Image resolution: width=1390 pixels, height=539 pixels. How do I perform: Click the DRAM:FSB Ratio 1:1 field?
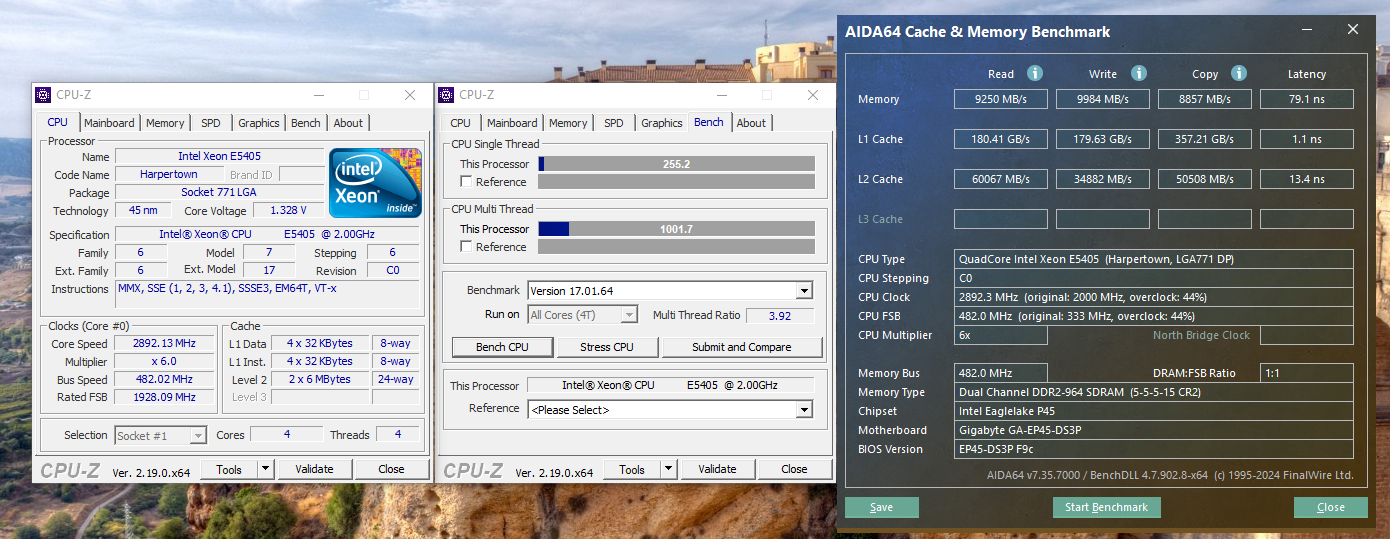(x=1307, y=373)
